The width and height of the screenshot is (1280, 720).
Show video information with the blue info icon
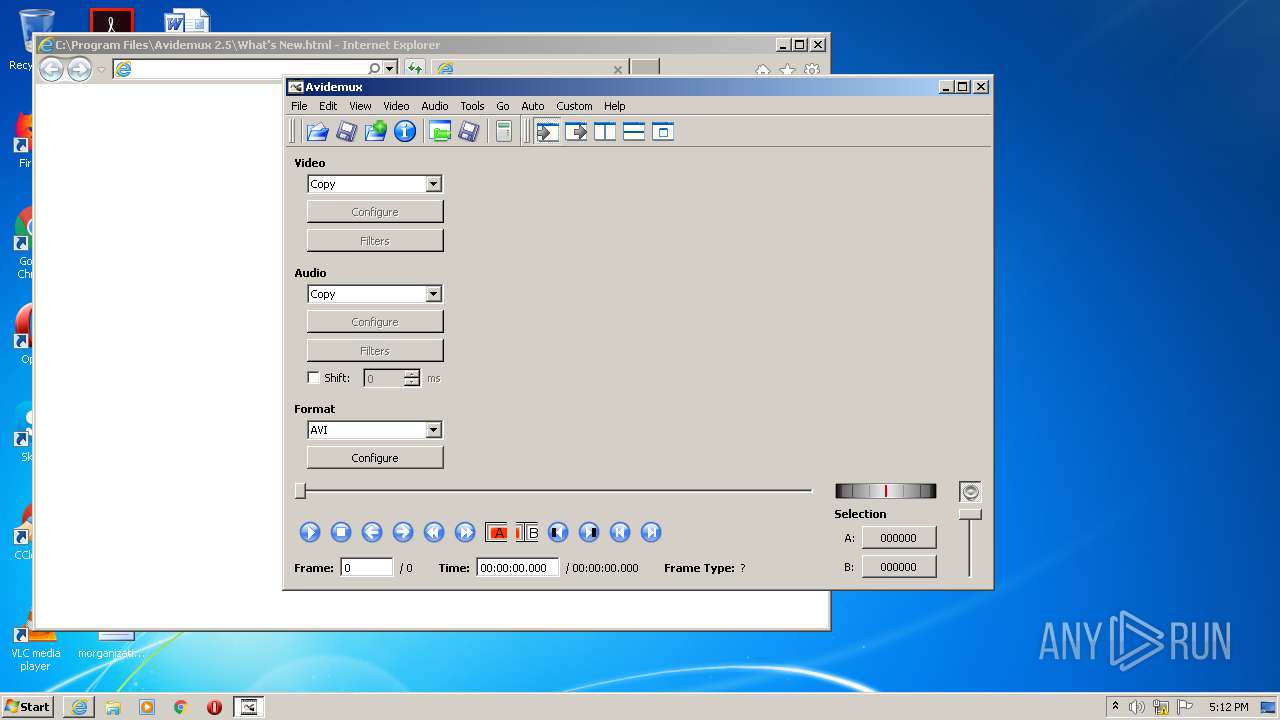tap(404, 131)
